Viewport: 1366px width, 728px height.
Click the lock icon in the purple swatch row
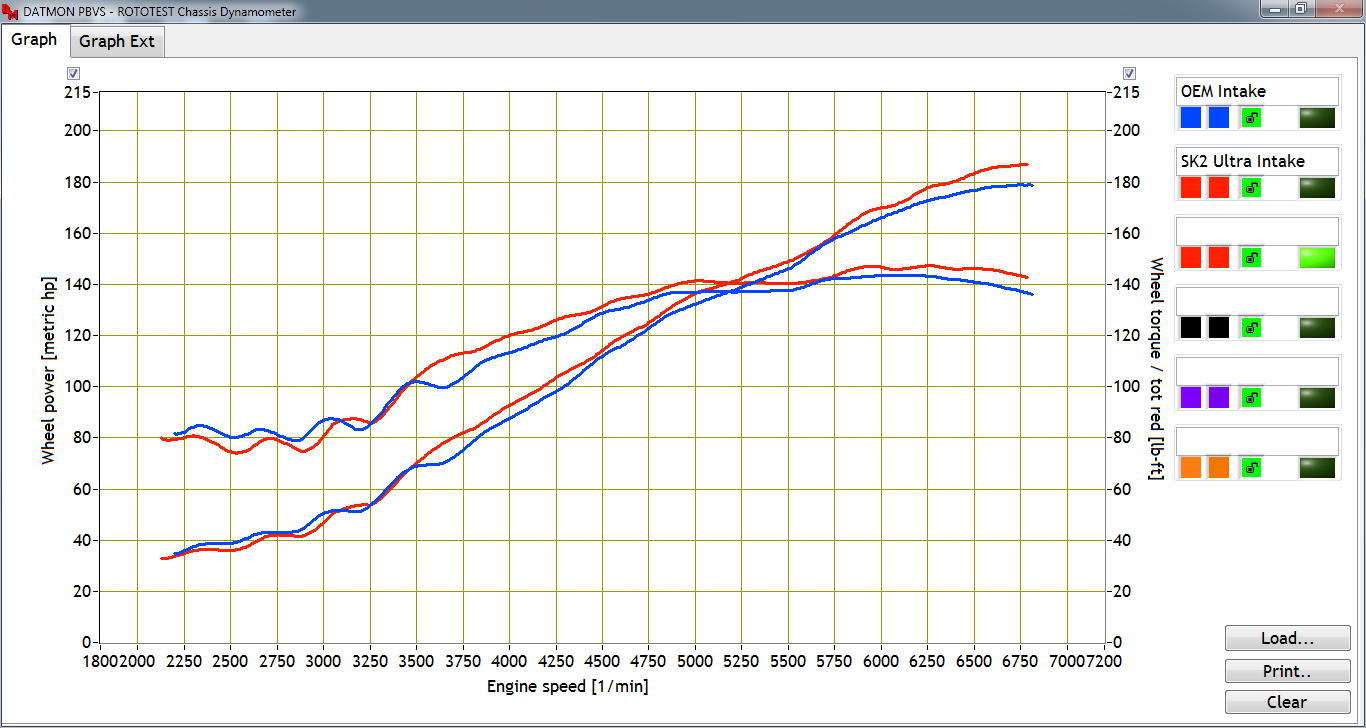click(x=1251, y=397)
